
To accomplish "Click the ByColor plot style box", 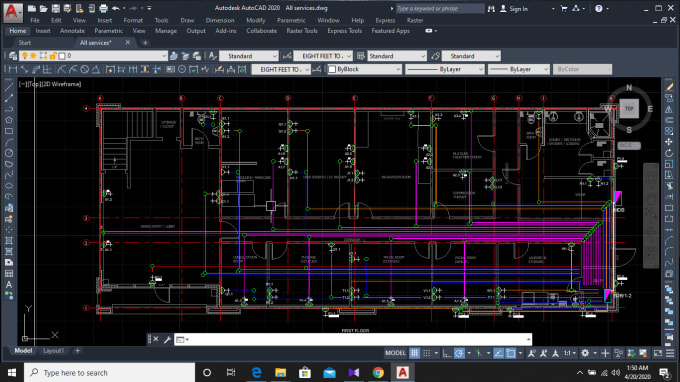I will pos(582,69).
